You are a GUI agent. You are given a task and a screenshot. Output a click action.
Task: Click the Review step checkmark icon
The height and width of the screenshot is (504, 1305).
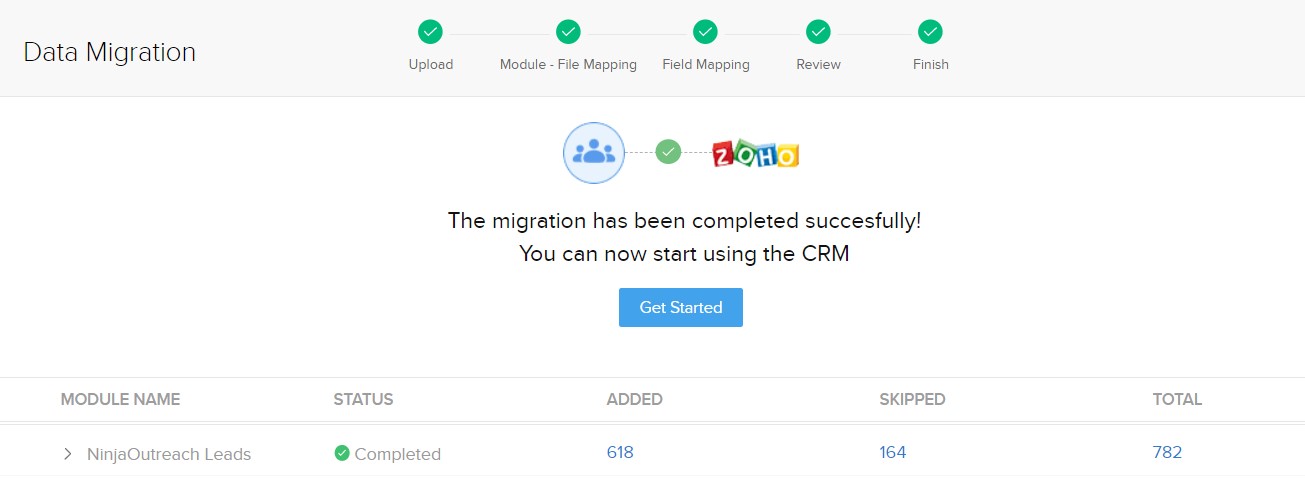pyautogui.click(x=818, y=32)
